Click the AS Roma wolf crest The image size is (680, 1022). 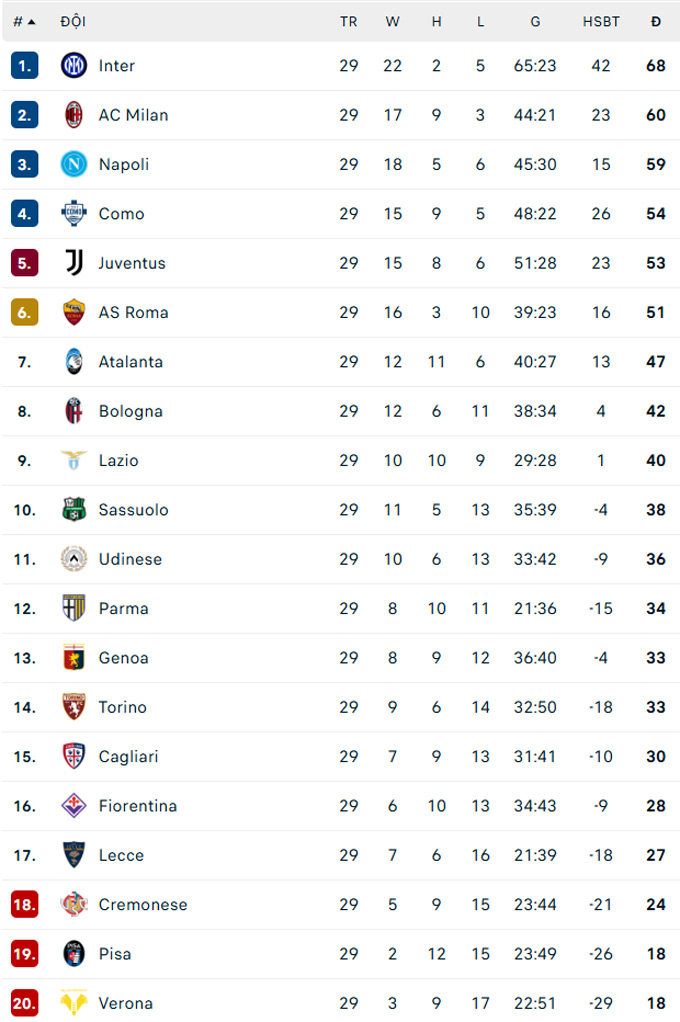coord(73,312)
